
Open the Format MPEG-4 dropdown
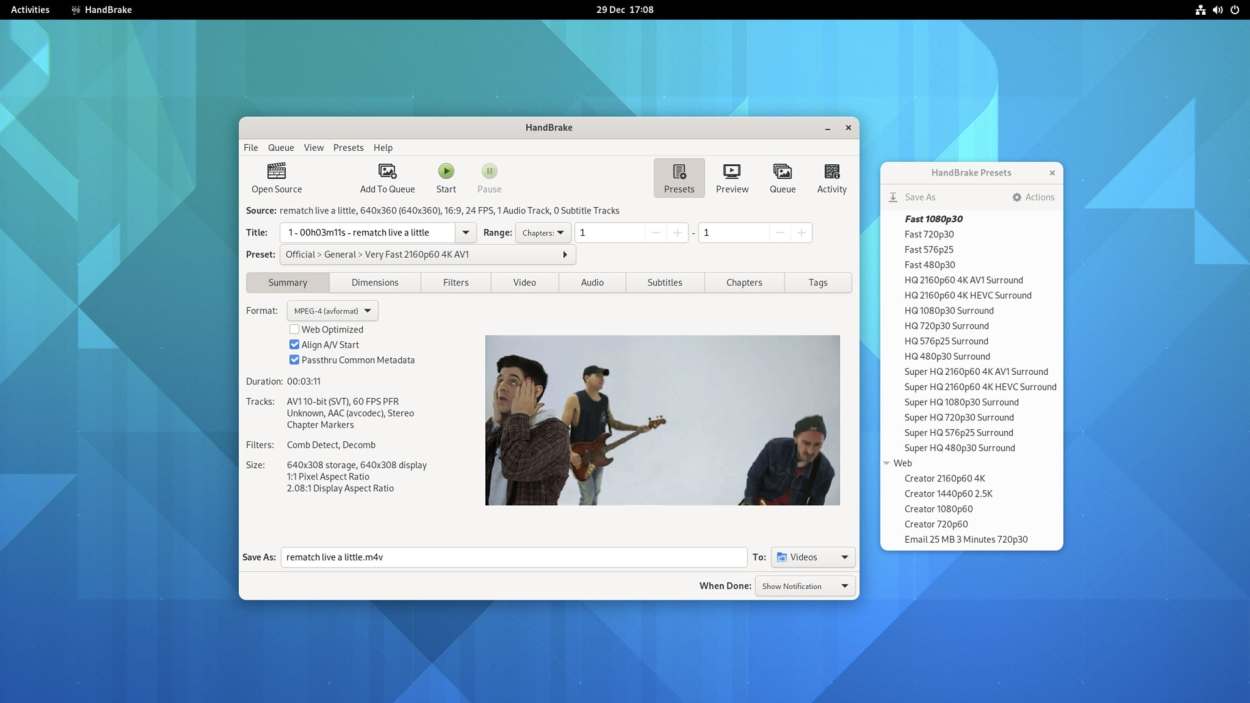click(332, 311)
